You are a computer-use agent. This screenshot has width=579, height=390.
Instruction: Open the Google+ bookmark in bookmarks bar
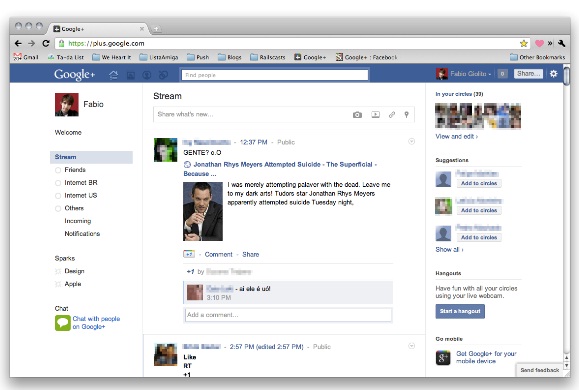(310, 57)
